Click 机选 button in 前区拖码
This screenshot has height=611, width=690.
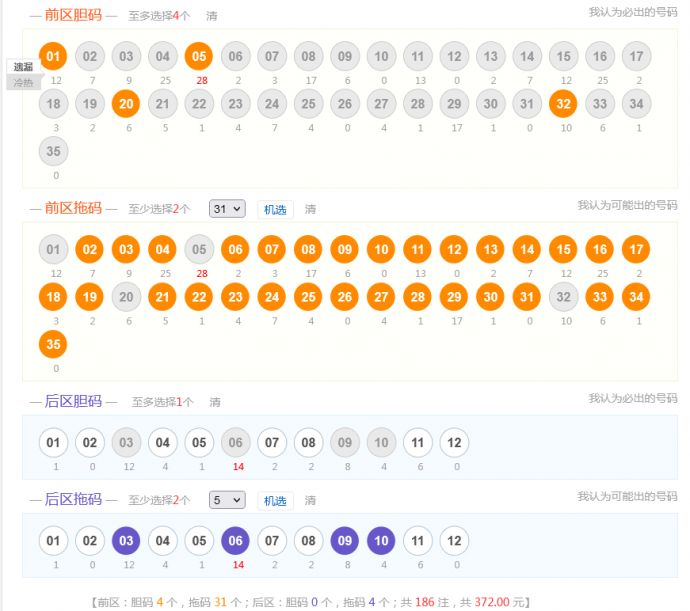[275, 210]
